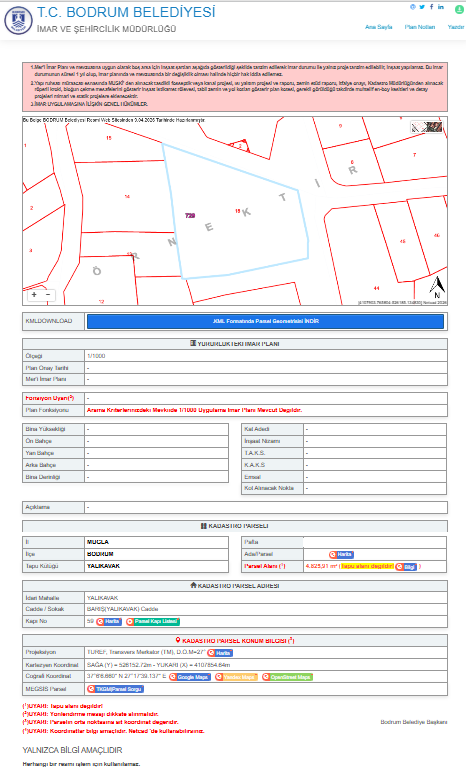Open the LinkedIn share icon

[440, 7]
